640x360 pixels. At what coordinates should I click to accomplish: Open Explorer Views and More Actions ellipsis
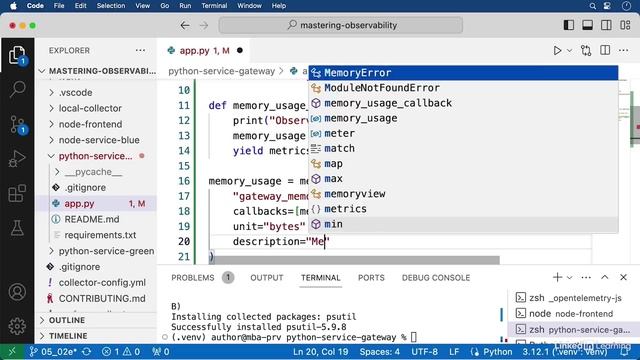coord(140,51)
